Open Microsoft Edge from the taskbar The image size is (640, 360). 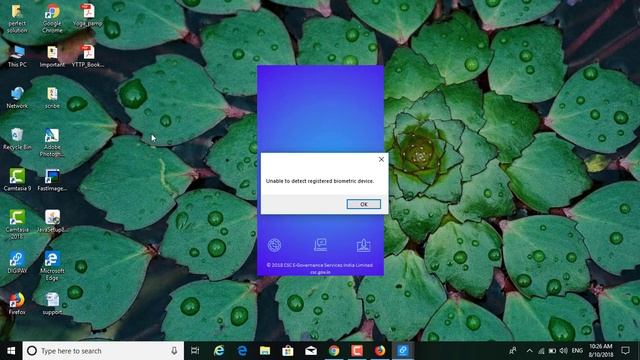242,351
